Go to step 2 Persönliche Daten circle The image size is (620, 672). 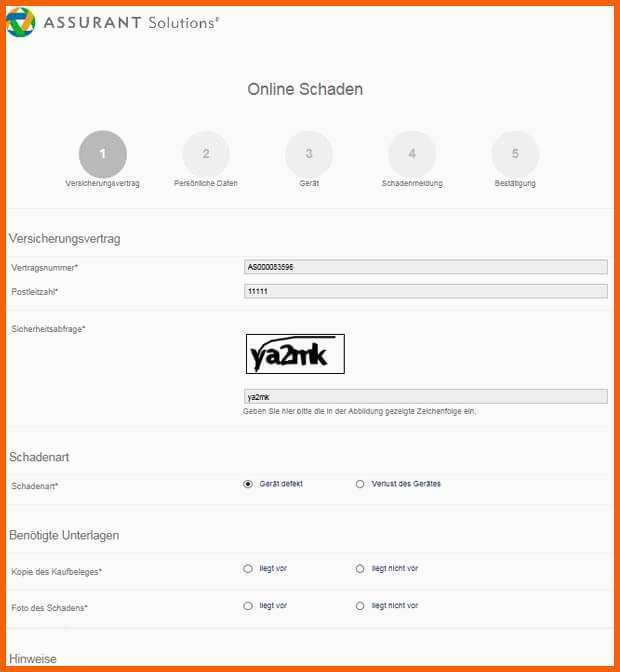click(x=206, y=154)
